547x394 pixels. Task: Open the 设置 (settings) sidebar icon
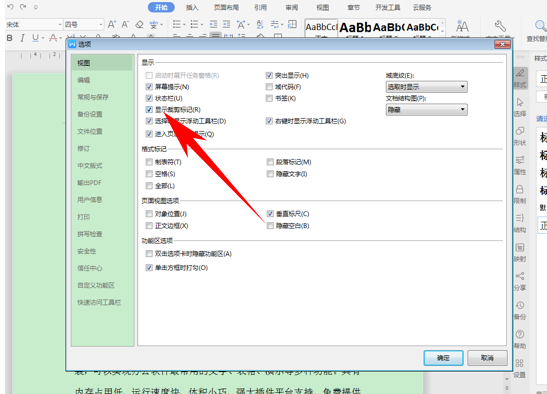click(520, 368)
